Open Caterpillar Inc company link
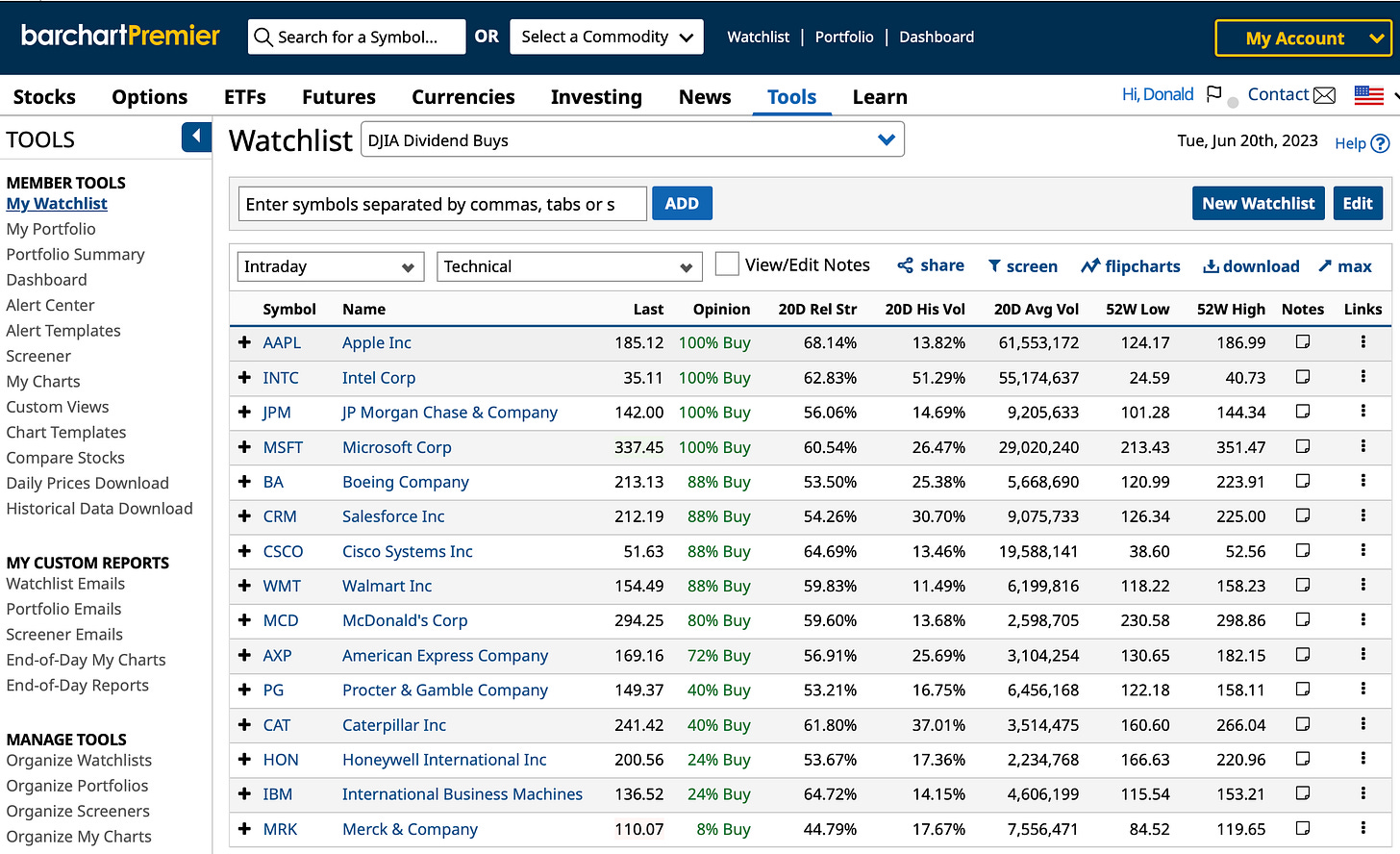The width and height of the screenshot is (1400, 854). (x=394, y=724)
